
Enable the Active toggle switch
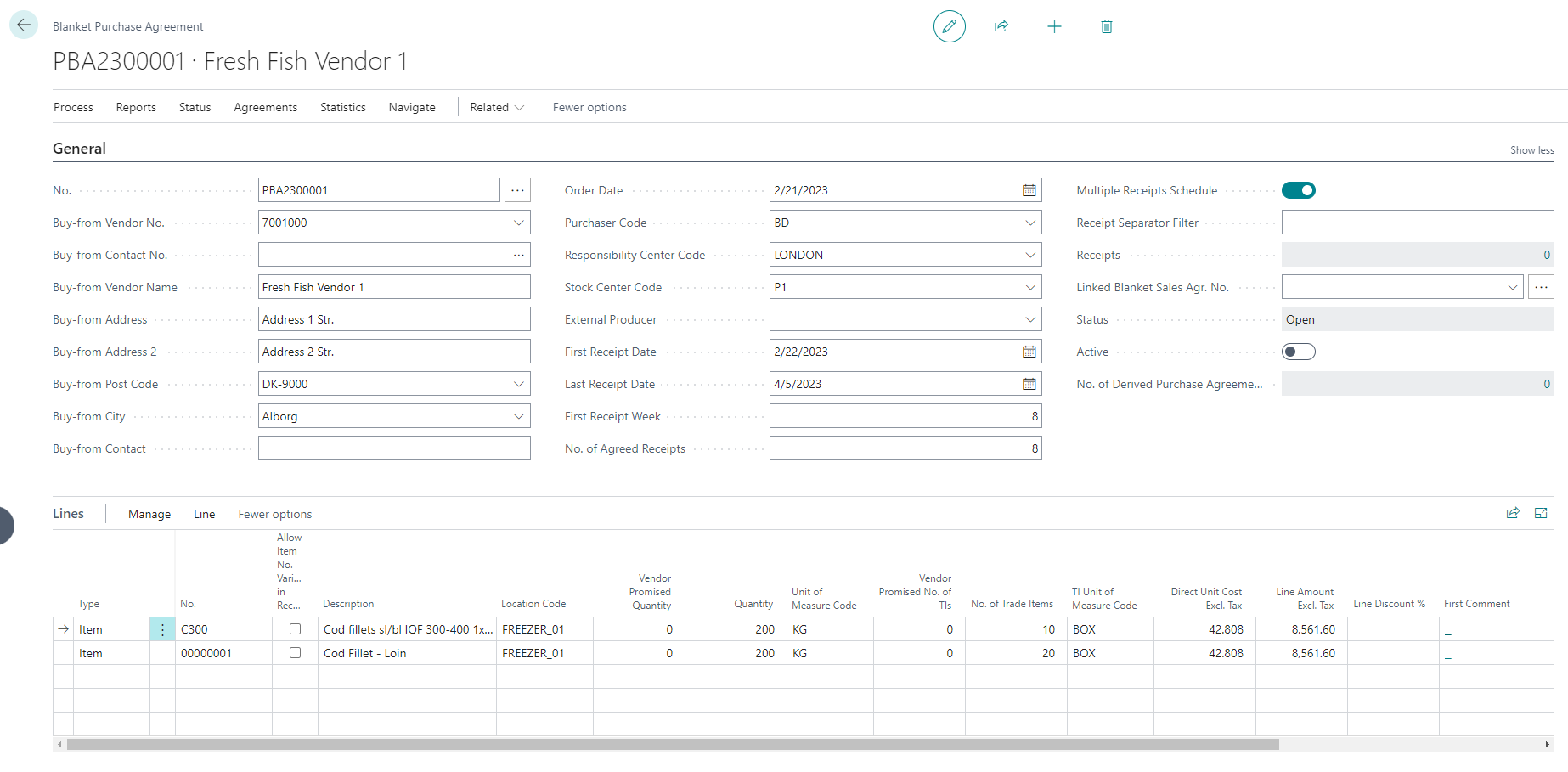[1298, 352]
